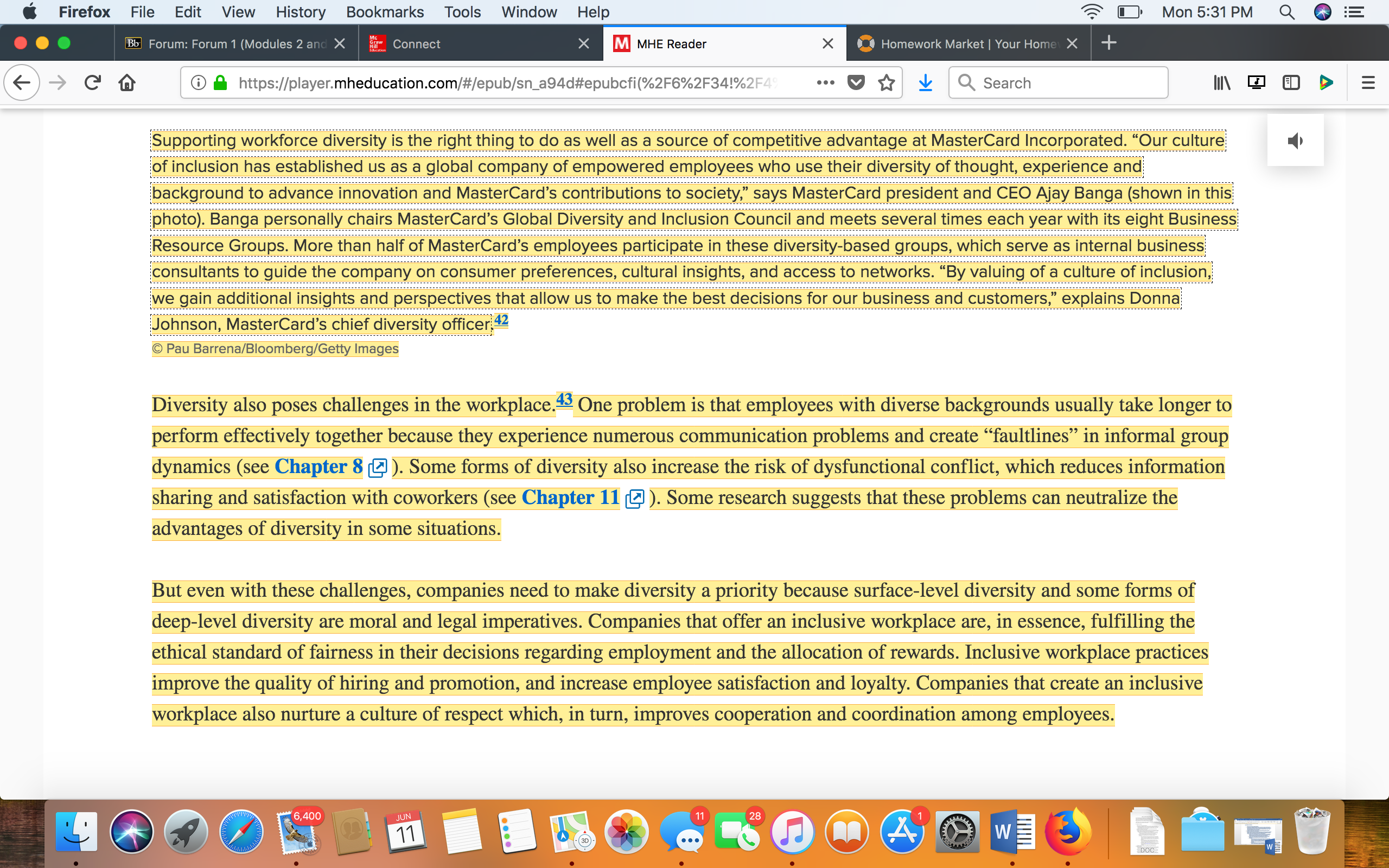Open Mail in the Dock
Image resolution: width=1389 pixels, height=868 pixels.
pos(297,831)
